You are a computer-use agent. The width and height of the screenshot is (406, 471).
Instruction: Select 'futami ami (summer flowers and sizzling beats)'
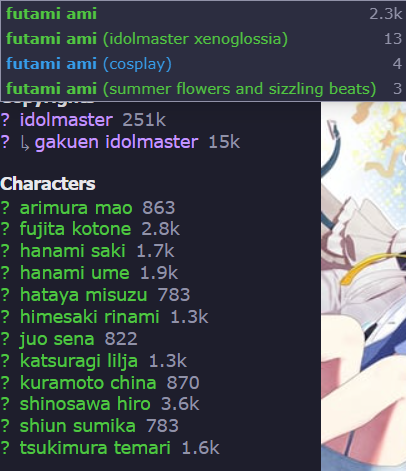[x=204, y=89]
